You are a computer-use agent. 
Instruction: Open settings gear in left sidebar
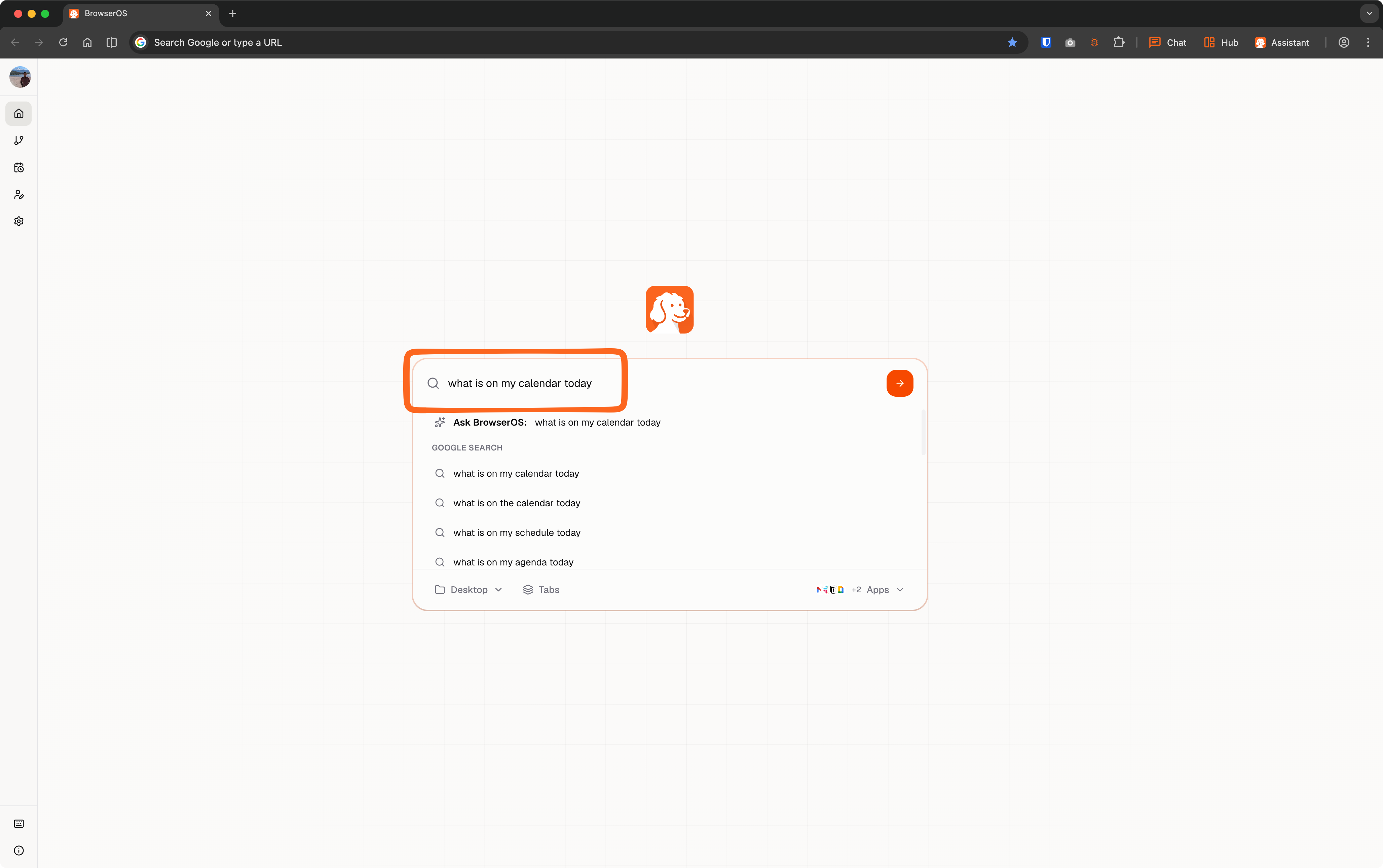(x=19, y=222)
